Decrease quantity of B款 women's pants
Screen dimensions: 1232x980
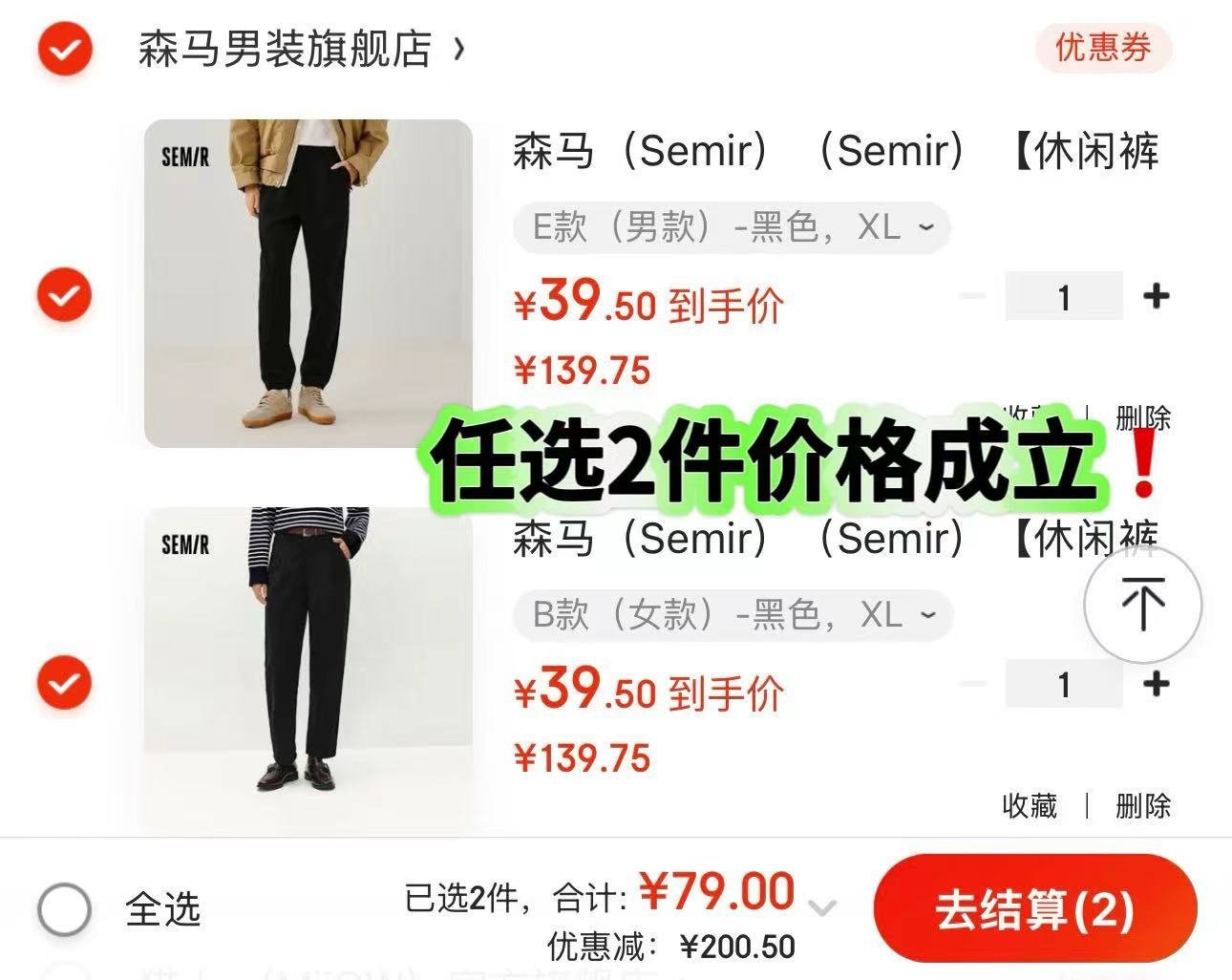tap(972, 684)
